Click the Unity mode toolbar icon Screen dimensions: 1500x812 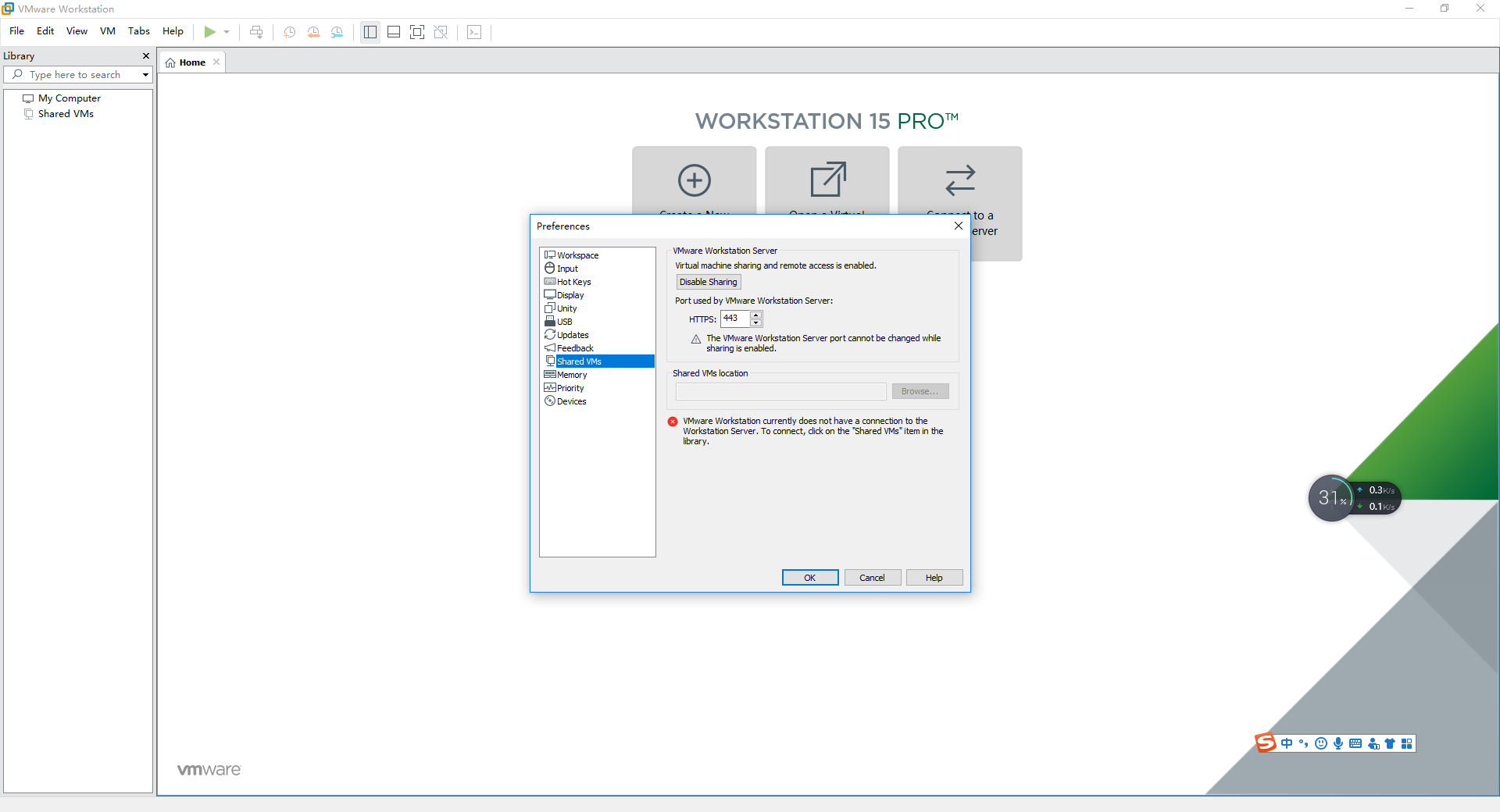point(441,32)
